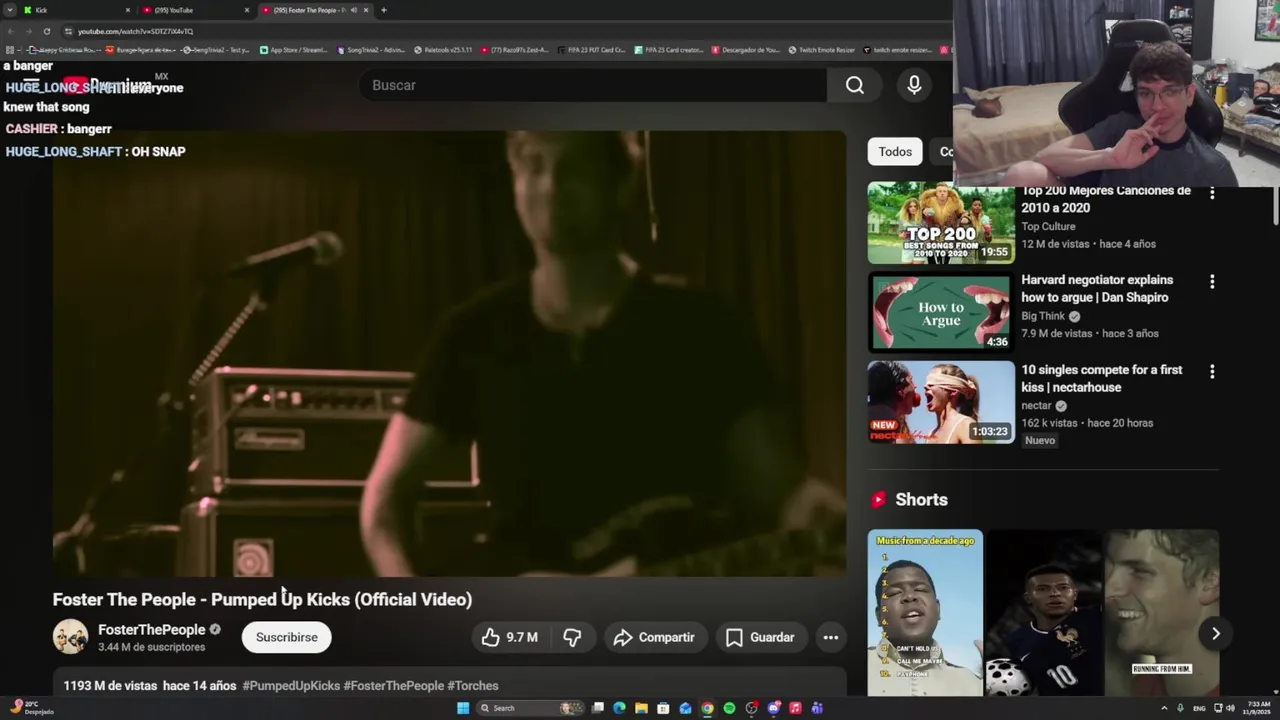Viewport: 1280px width, 720px height.
Task: Show hidden system tray icons
Action: coord(1164,708)
